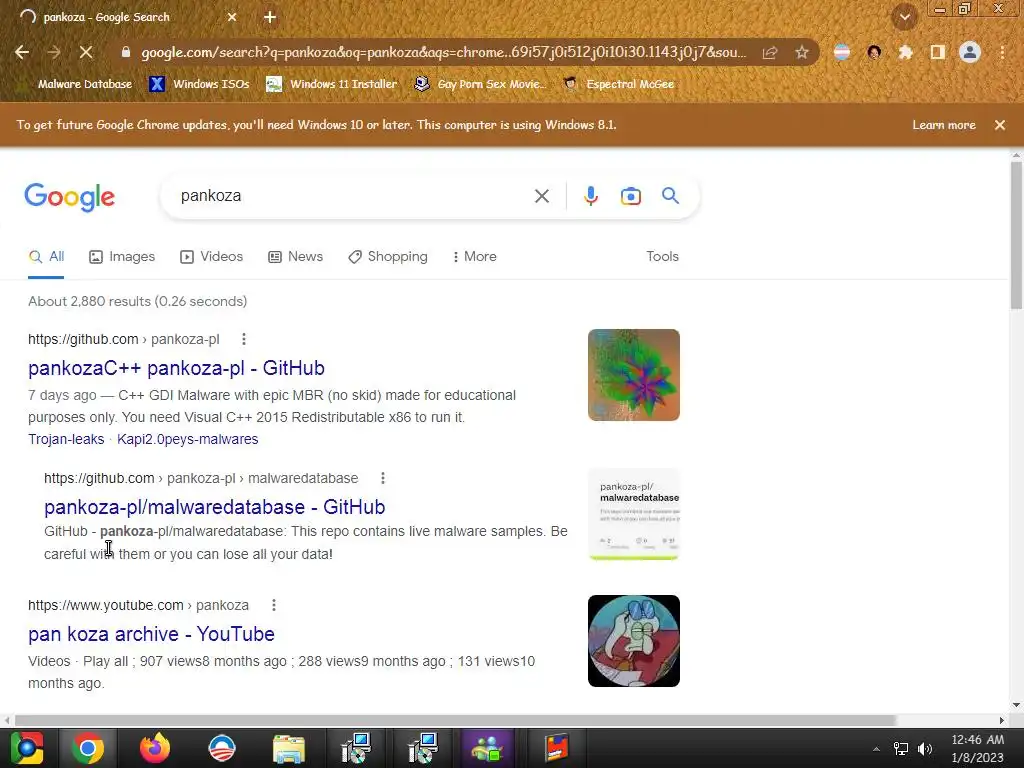The height and width of the screenshot is (768, 1024).
Task: Start voice search with microphone icon
Action: 590,196
